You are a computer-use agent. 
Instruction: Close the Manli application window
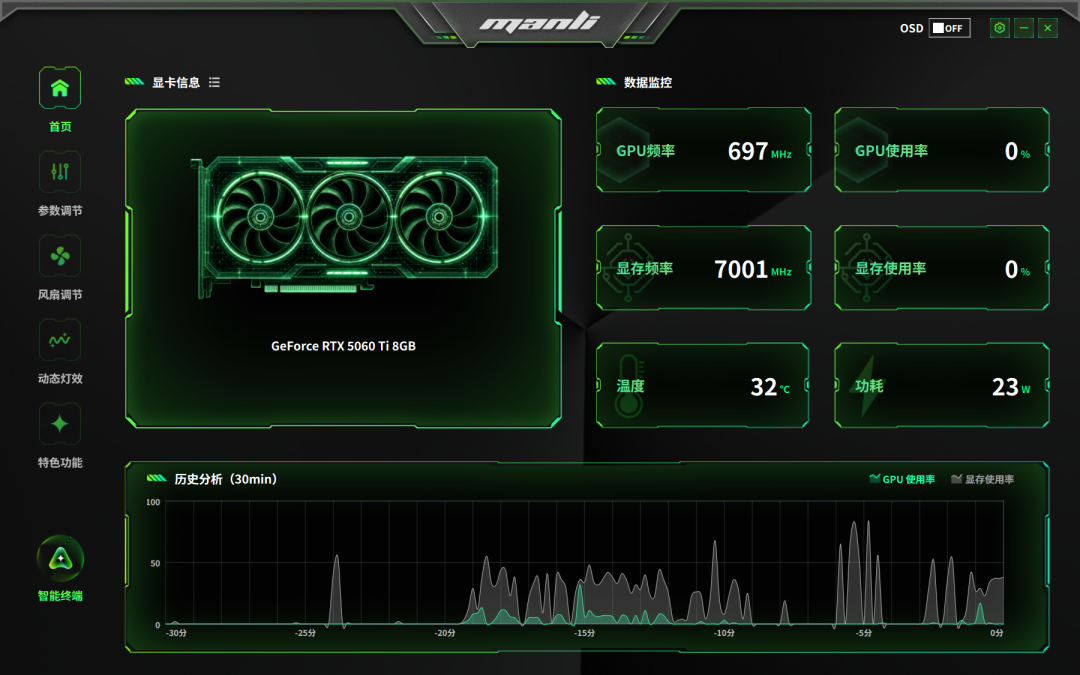point(1048,28)
